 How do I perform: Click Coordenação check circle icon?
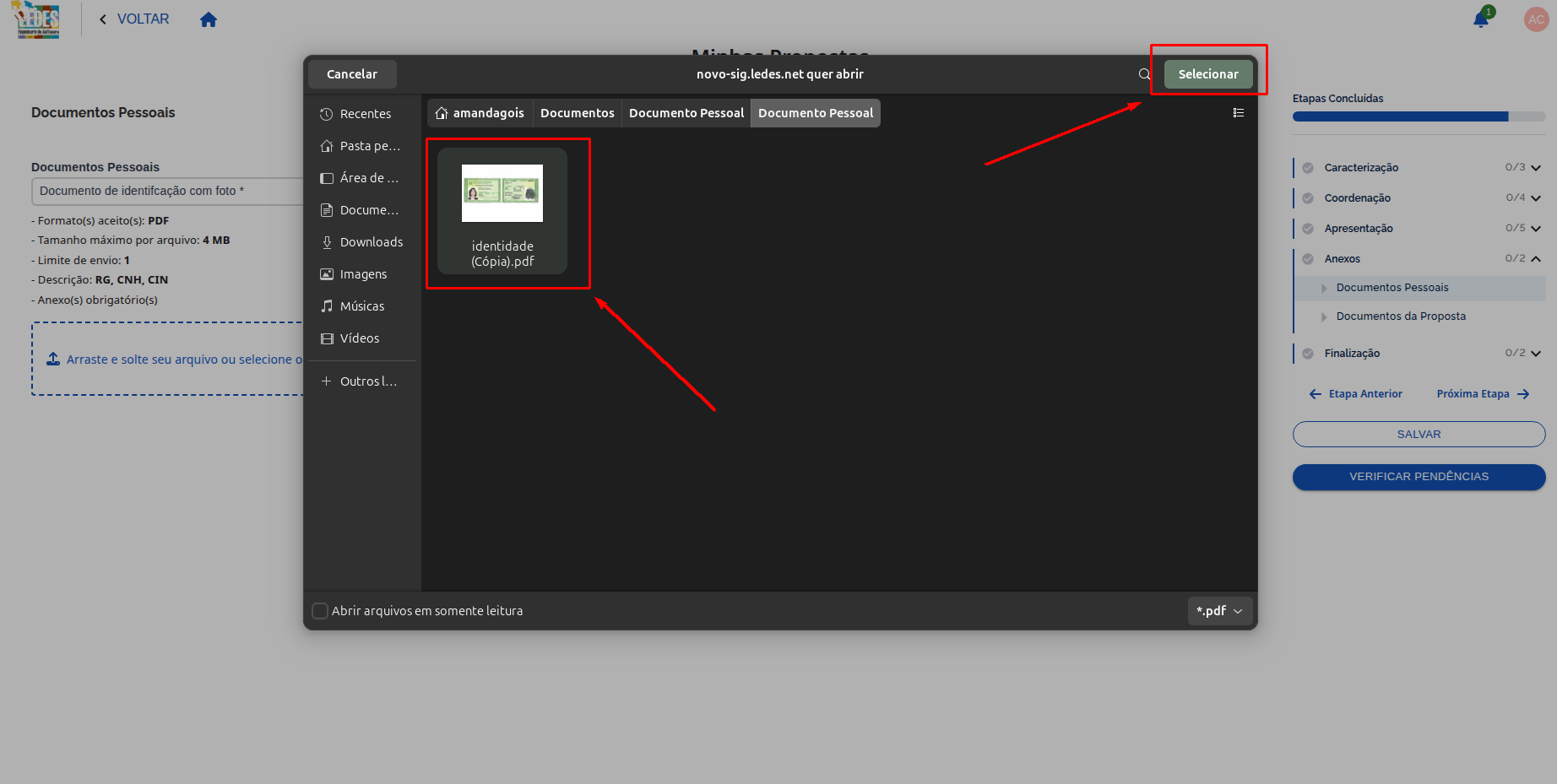pyautogui.click(x=1308, y=198)
